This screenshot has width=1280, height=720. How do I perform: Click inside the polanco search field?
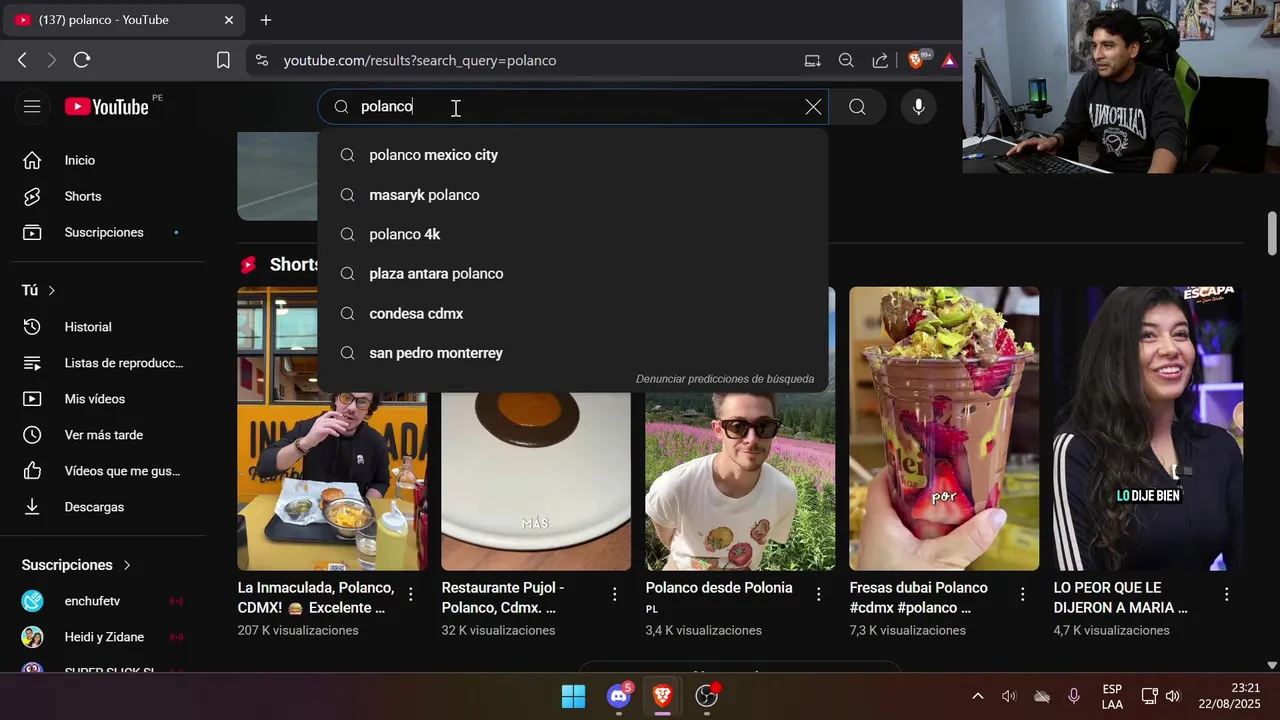pyautogui.click(x=575, y=107)
